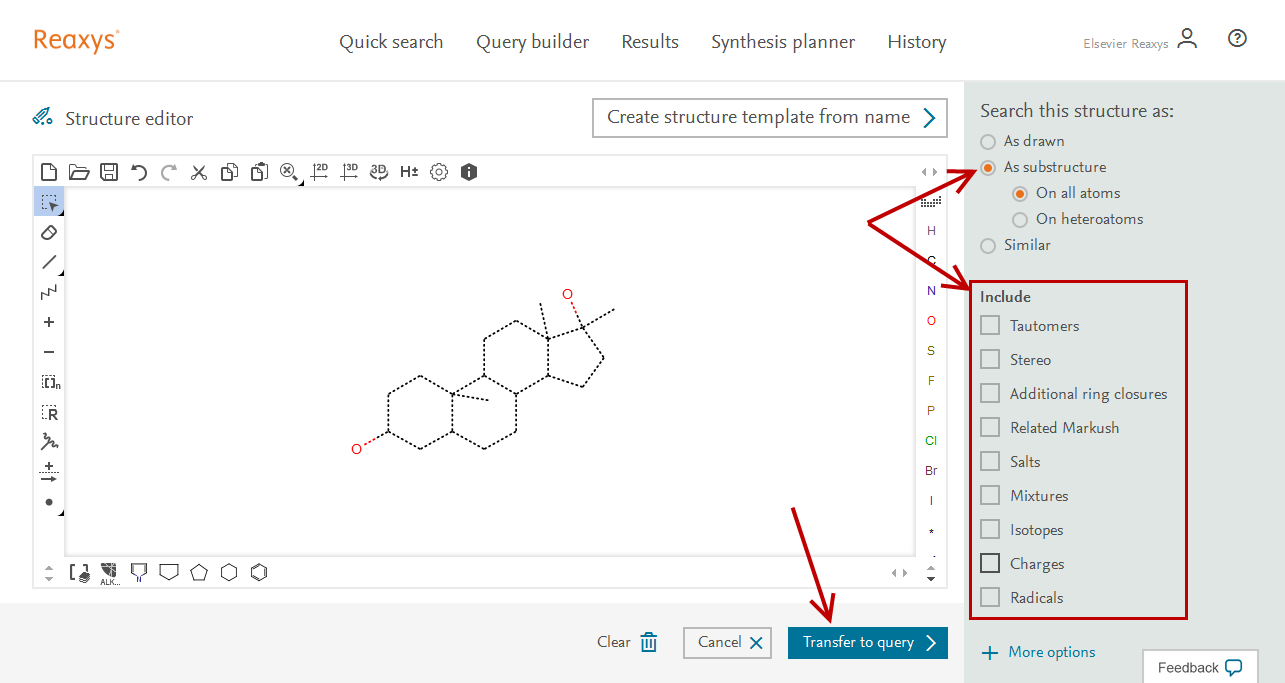Choose the cyclopentane ring template
Screen dimensions: 1285x683
click(199, 572)
